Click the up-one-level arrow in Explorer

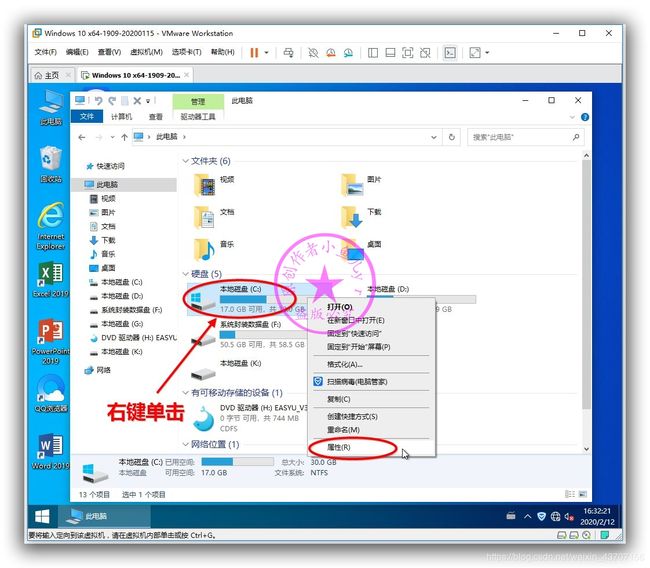124,137
